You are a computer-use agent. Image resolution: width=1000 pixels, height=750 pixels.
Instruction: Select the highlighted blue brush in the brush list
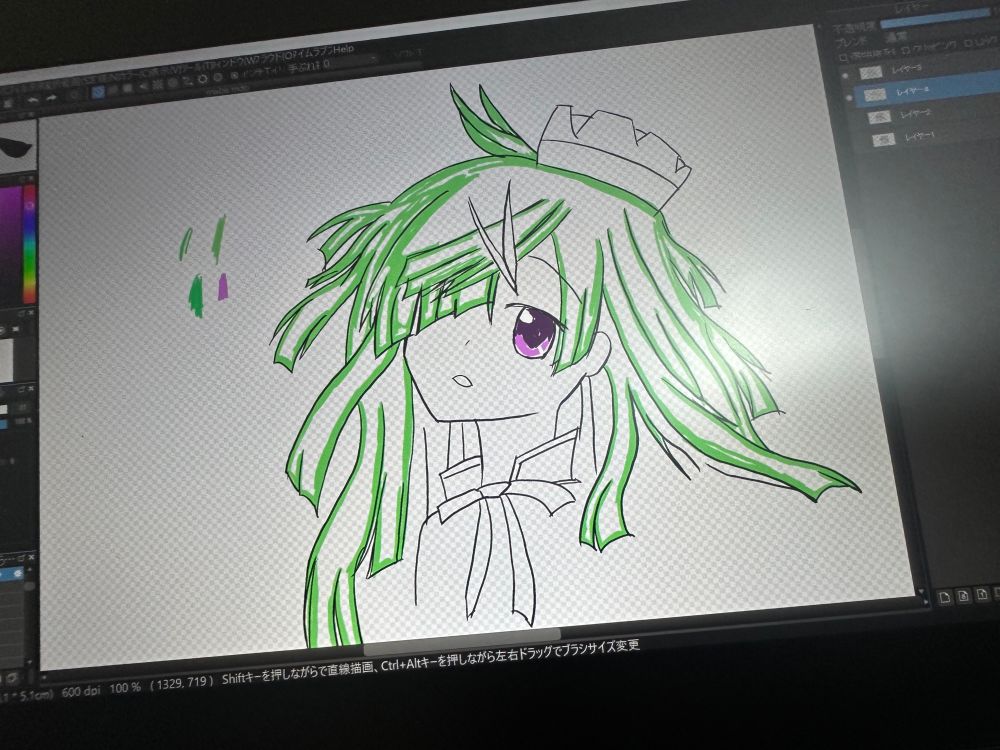coord(11,573)
